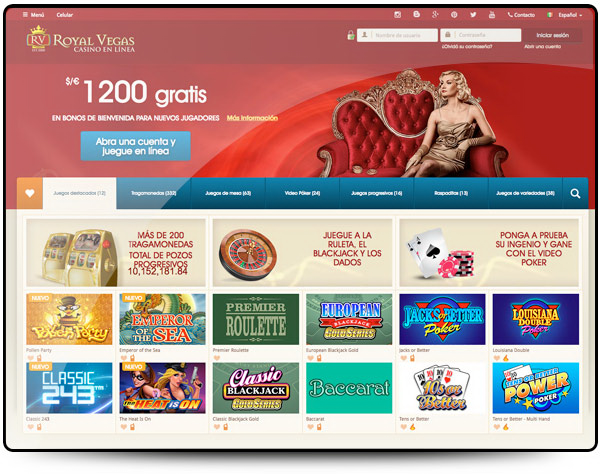Open the Google Plus icon
Screen dimensions: 600x474
(x=435, y=15)
